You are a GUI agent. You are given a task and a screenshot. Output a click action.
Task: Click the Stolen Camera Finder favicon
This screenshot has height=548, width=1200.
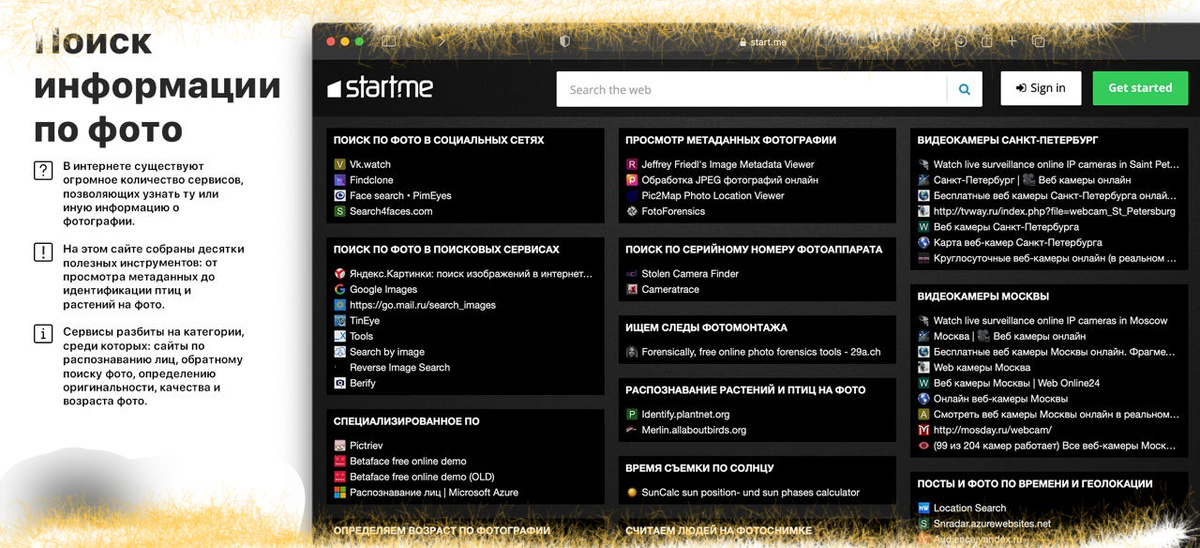pos(632,273)
